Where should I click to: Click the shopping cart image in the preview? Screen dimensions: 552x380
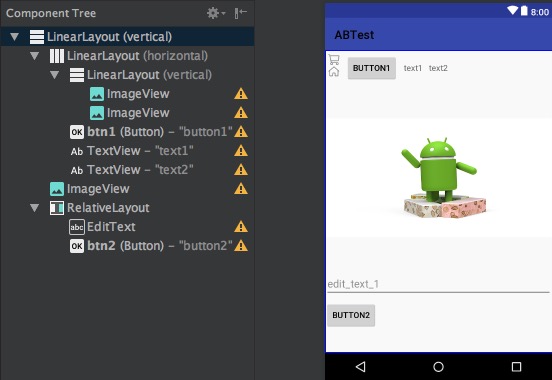(x=334, y=59)
